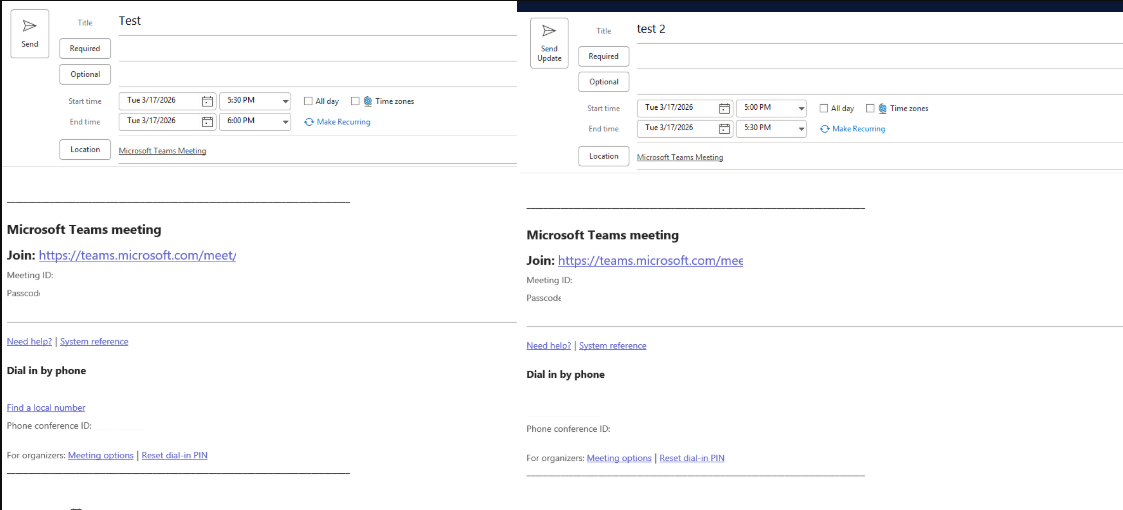
Task: Open Teams join link in Test meeting
Action: [x=138, y=255]
